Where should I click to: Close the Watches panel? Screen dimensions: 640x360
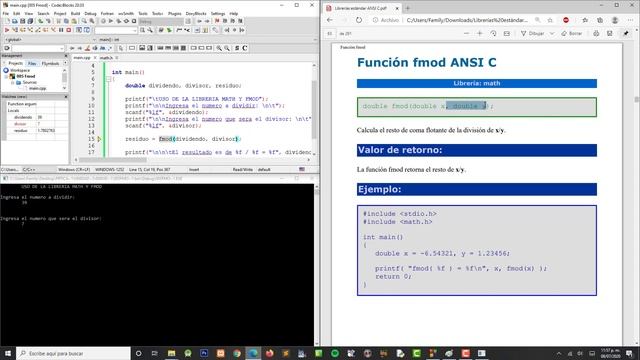(x=66, y=97)
